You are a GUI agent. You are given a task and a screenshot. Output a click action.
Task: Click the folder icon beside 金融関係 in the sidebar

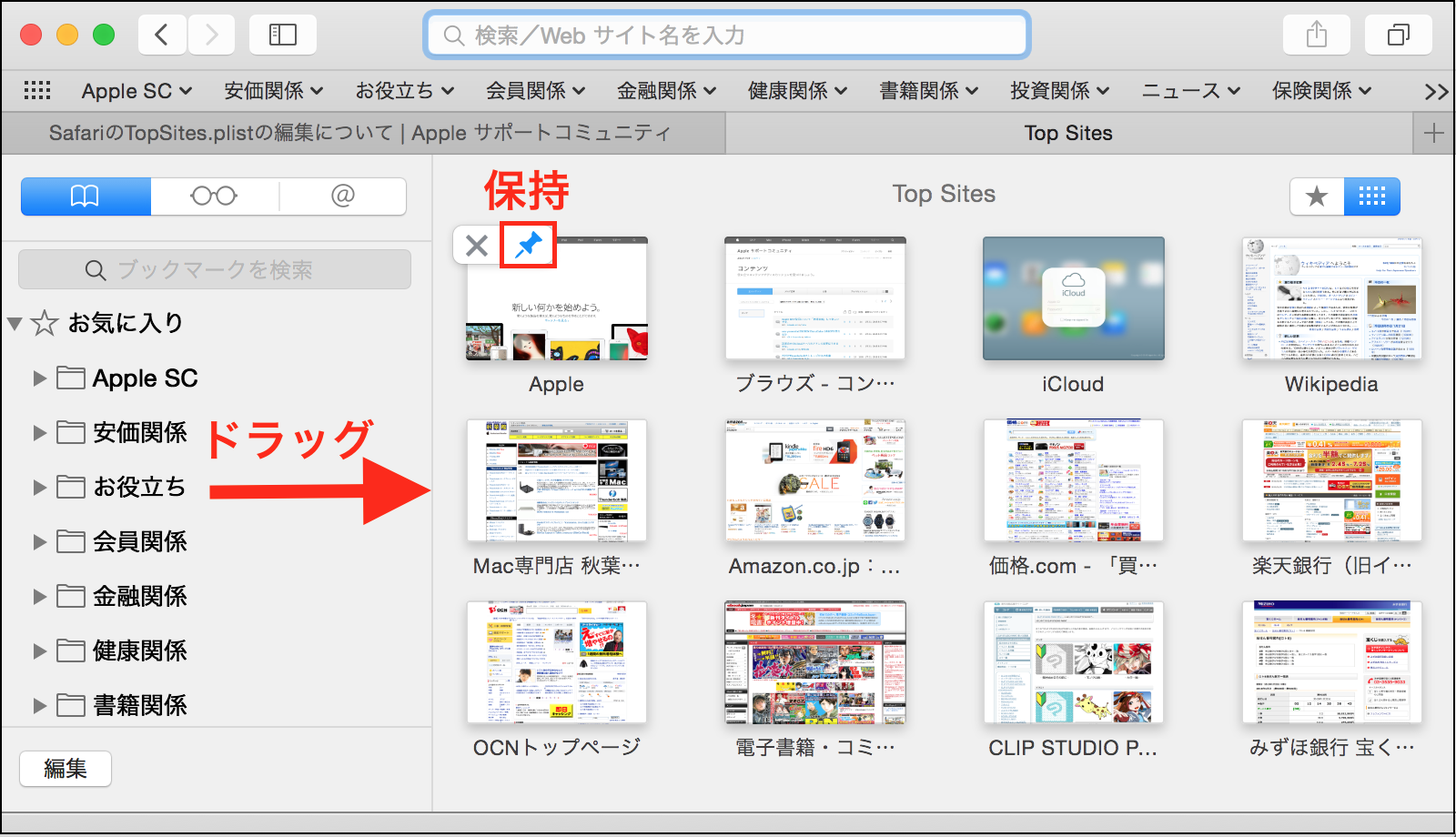point(71,596)
